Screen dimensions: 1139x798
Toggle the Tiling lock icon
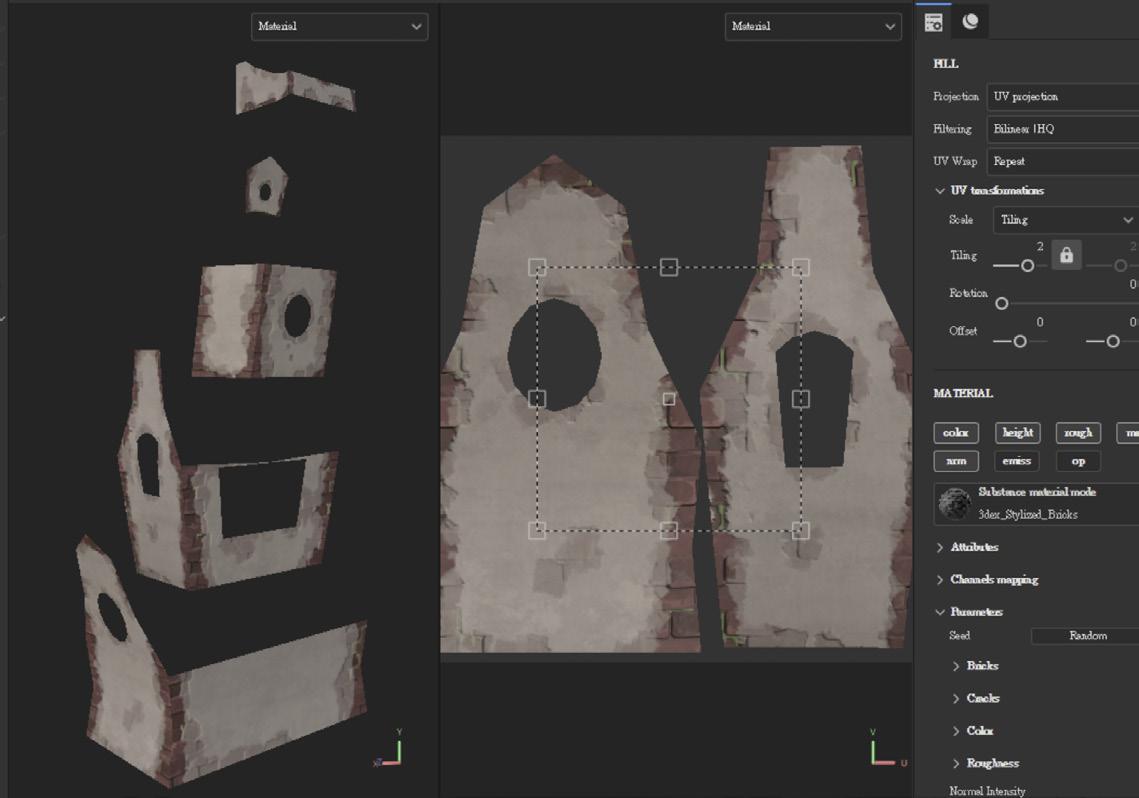click(x=1066, y=255)
